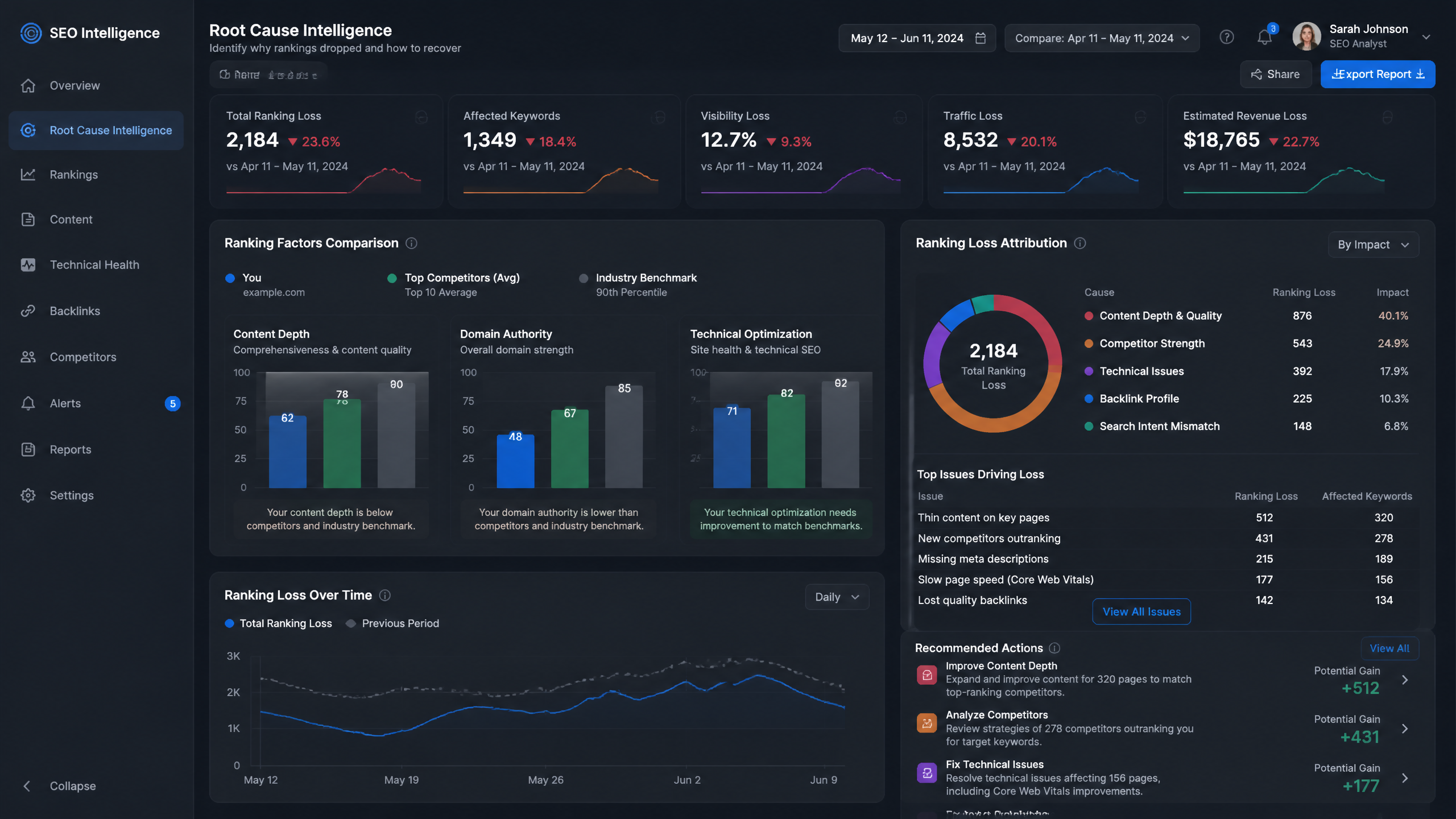The image size is (1456, 819).
Task: Click 'Backlink Profile' cause row
Action: coord(1247,399)
